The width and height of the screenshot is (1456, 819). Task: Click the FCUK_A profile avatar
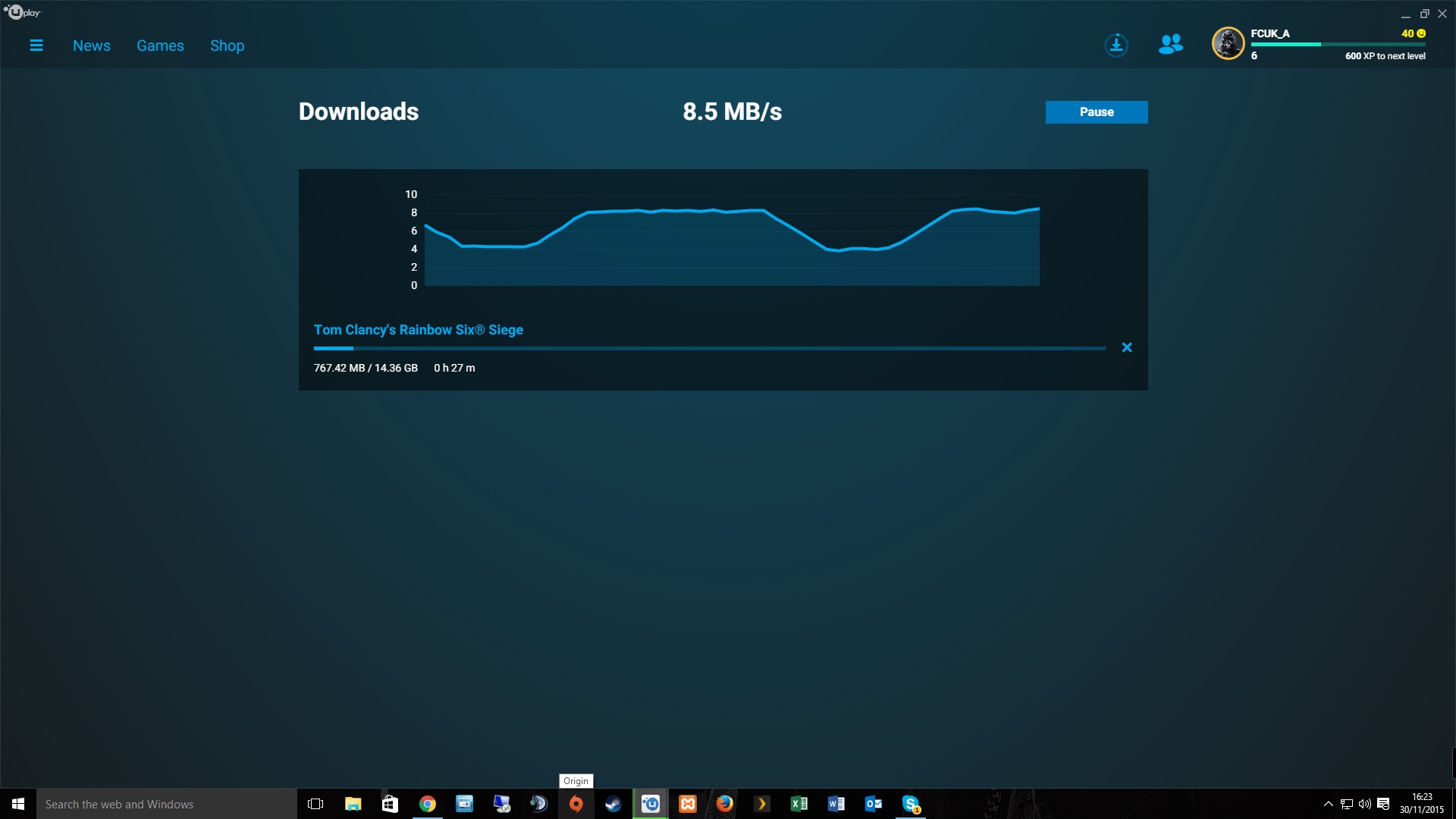[x=1228, y=43]
